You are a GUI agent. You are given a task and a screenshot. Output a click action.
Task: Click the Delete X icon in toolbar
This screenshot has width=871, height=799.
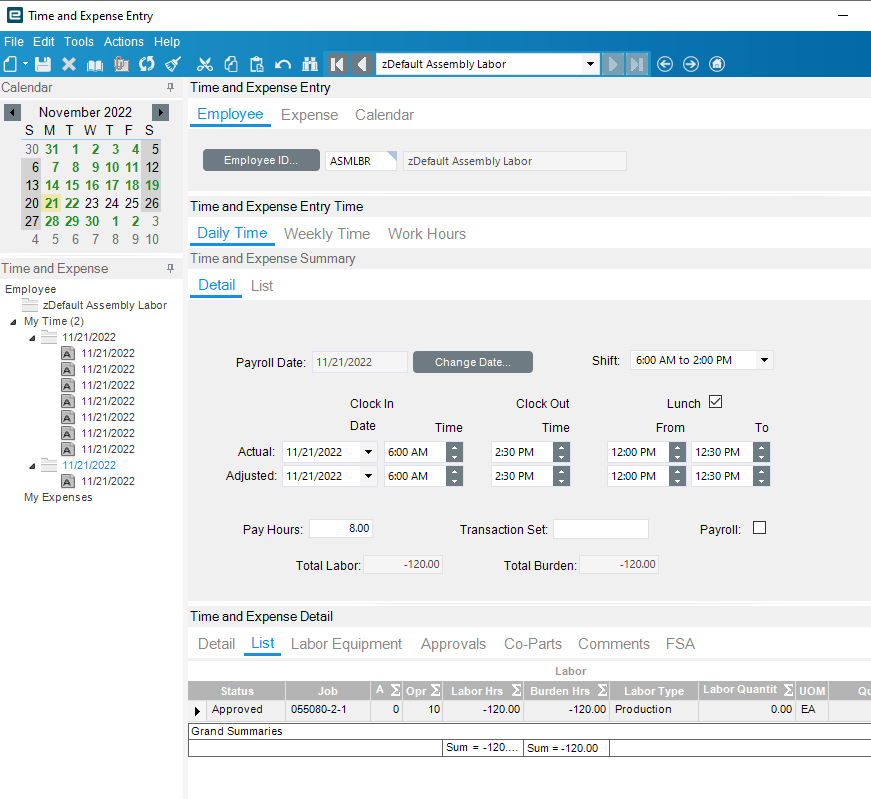pyautogui.click(x=69, y=64)
